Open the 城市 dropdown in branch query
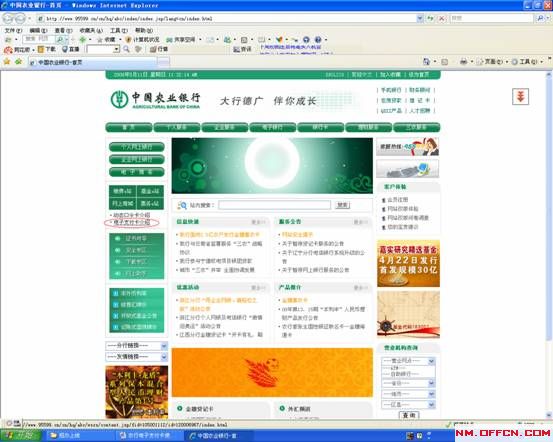Screen dimensions: 553x442 click(408, 394)
